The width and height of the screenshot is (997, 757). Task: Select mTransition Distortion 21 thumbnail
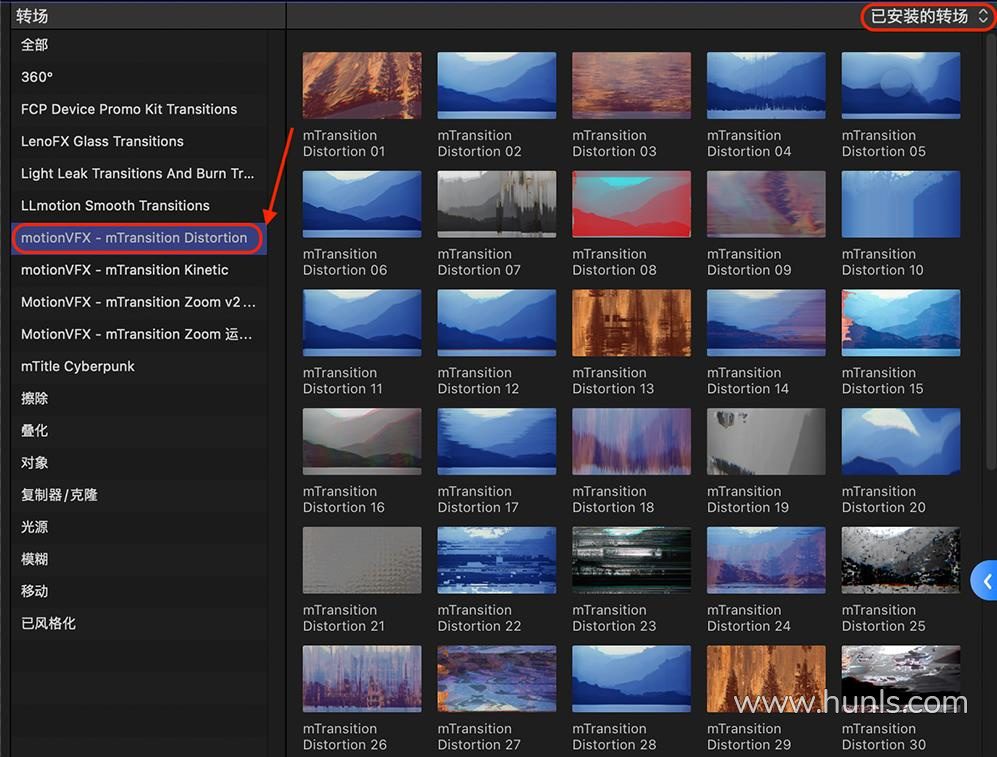tap(362, 560)
